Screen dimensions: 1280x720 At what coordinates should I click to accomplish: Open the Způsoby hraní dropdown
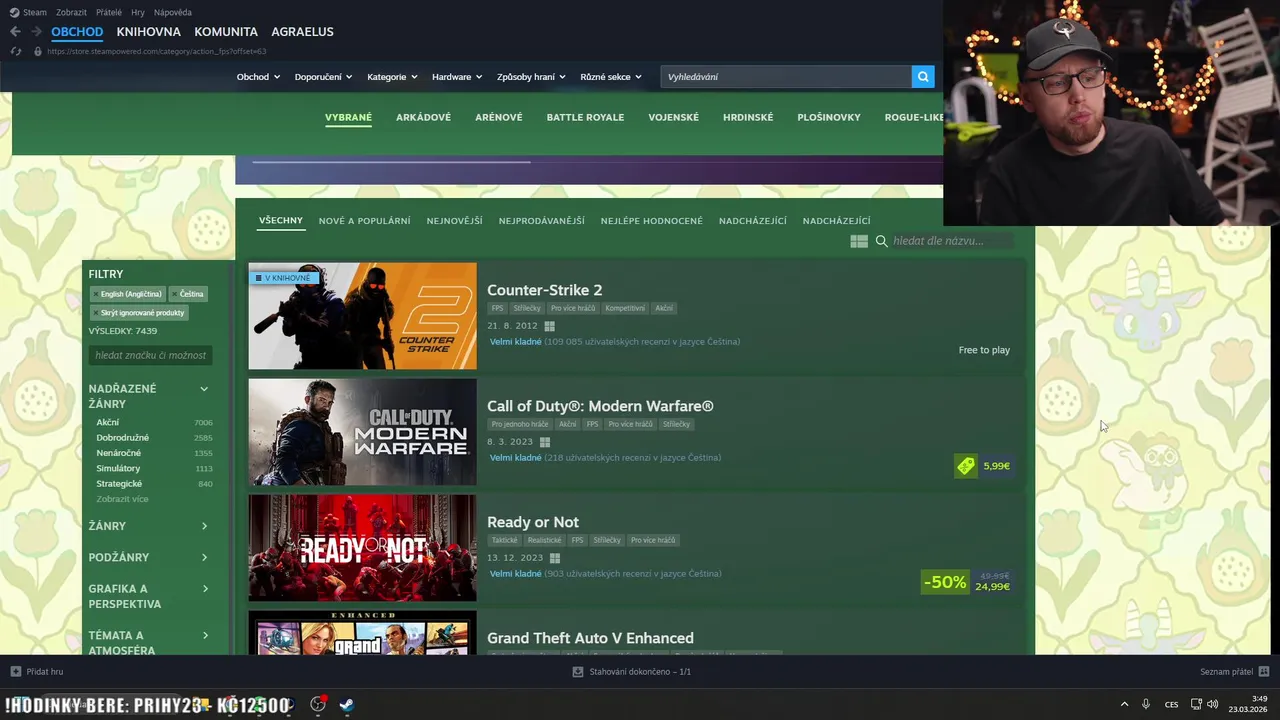coord(531,77)
